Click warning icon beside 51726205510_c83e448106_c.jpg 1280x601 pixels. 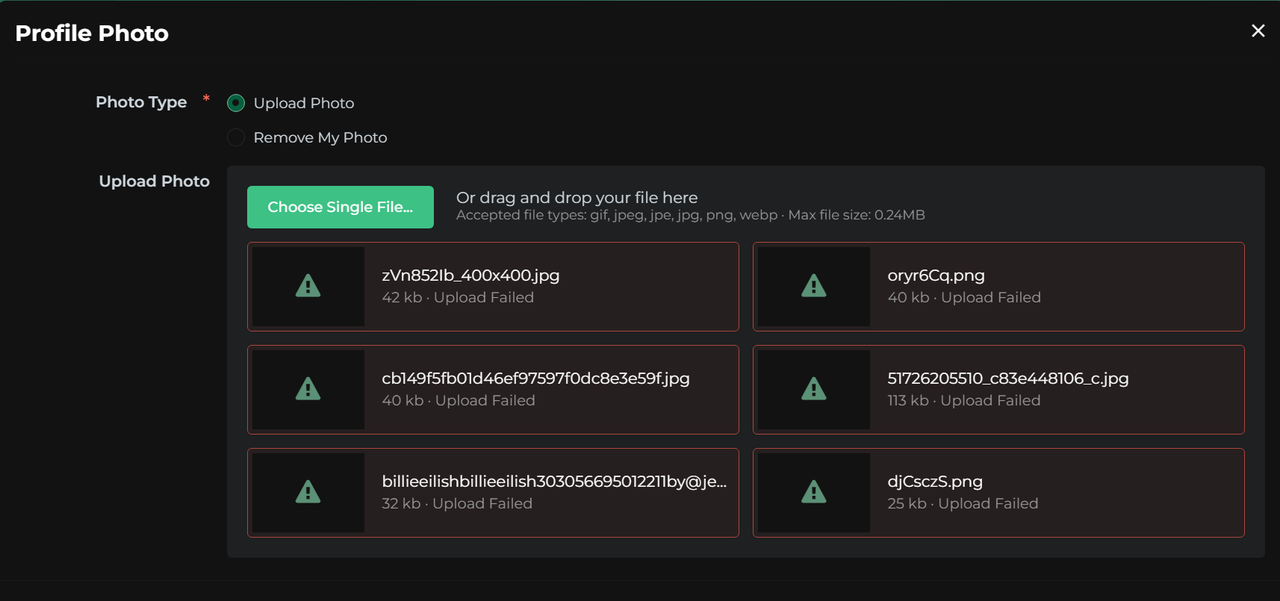(x=814, y=389)
